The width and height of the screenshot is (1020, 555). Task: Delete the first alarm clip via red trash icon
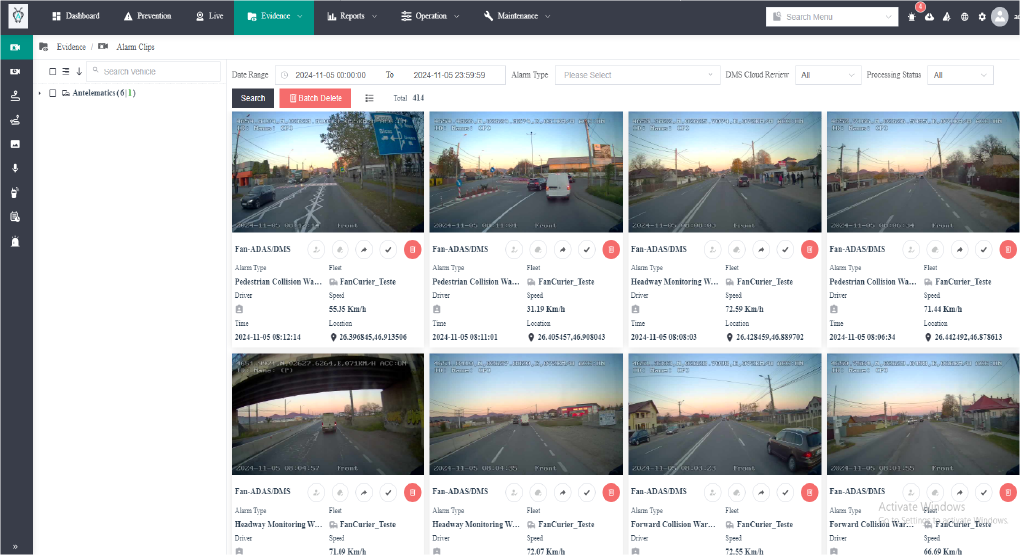tap(412, 249)
